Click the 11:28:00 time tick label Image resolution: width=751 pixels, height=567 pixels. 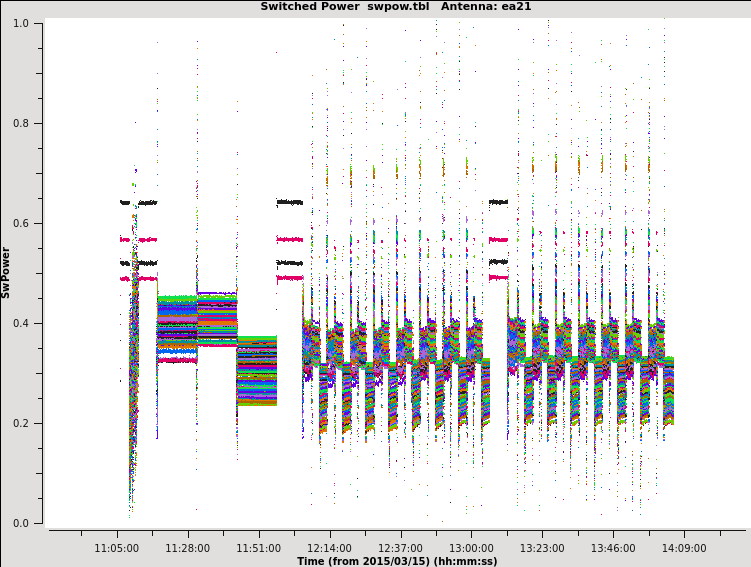point(188,548)
